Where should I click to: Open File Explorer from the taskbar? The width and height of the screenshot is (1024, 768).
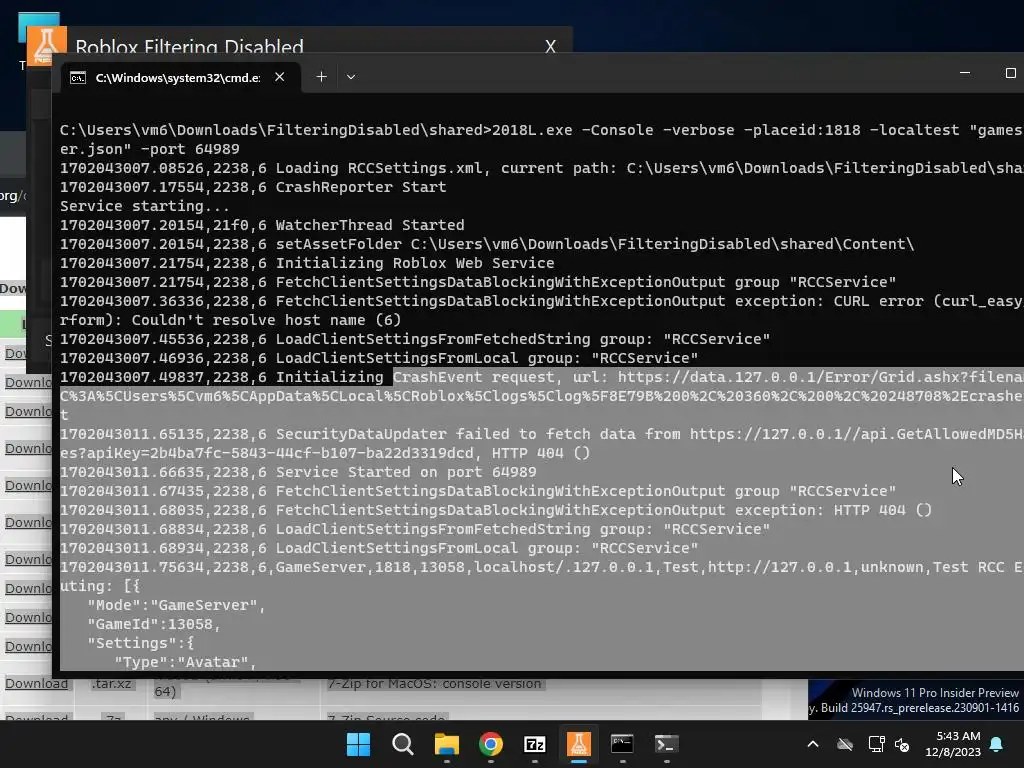pyautogui.click(x=447, y=744)
